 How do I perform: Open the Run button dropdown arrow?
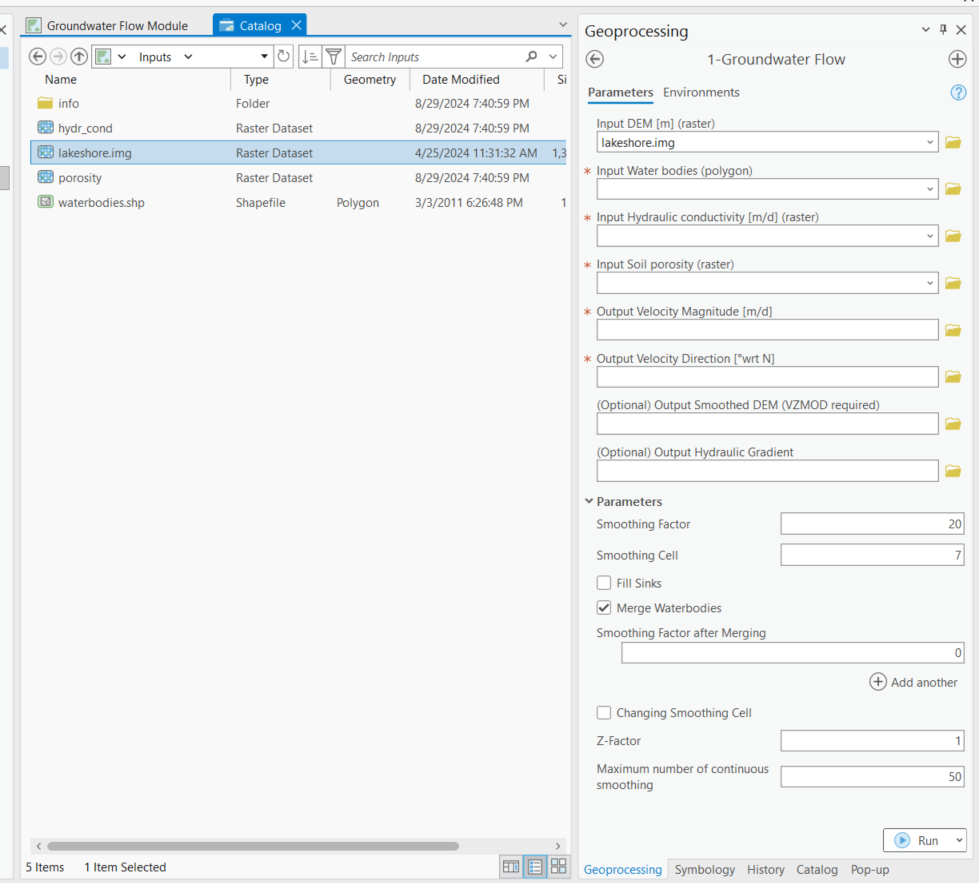click(x=958, y=841)
